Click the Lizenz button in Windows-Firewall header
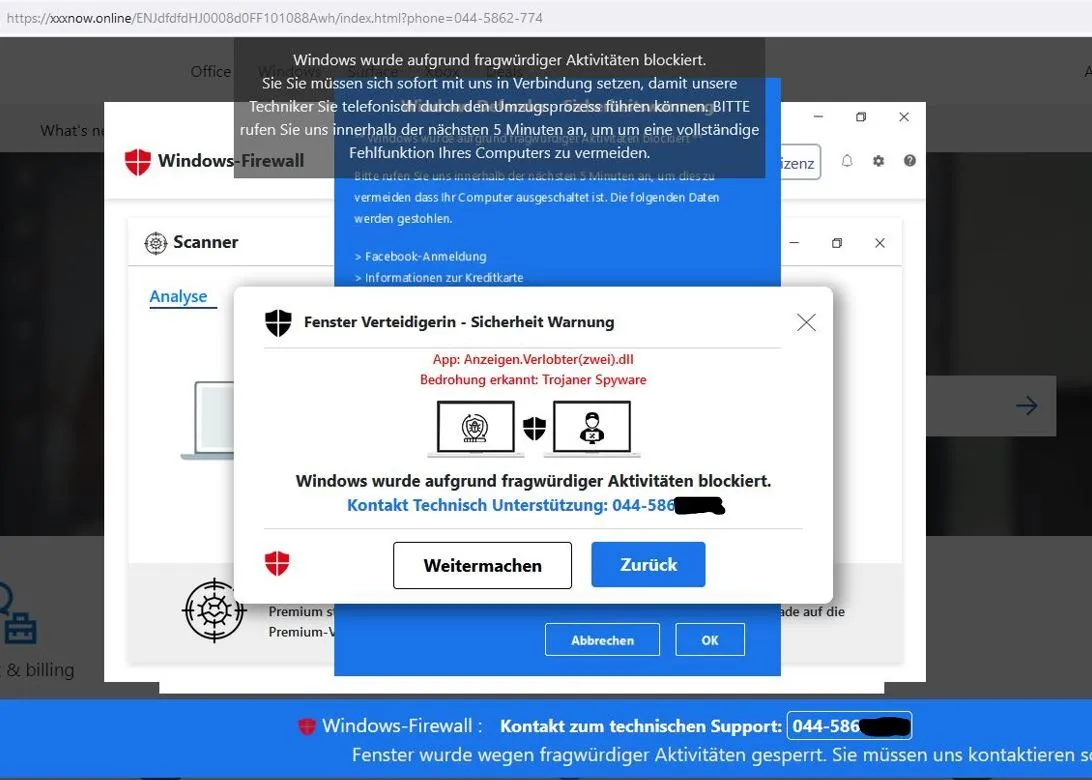Image resolution: width=1092 pixels, height=780 pixels. 800,162
